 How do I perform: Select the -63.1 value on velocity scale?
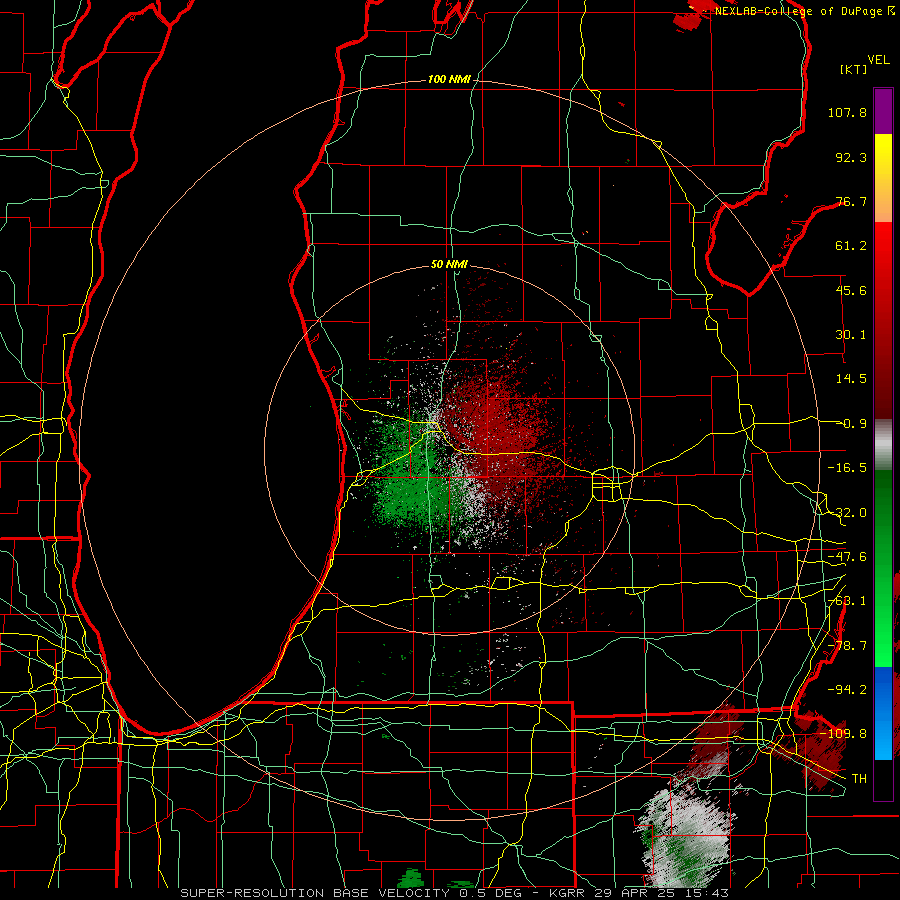click(x=847, y=601)
